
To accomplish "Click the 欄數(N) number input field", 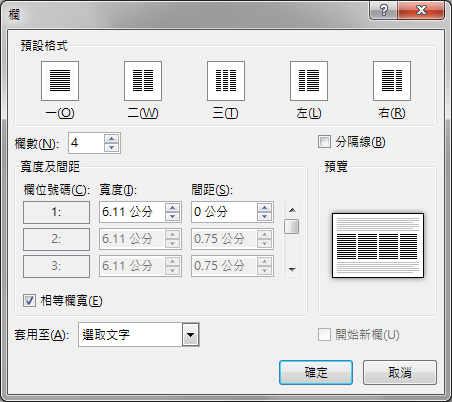I will 86,143.
